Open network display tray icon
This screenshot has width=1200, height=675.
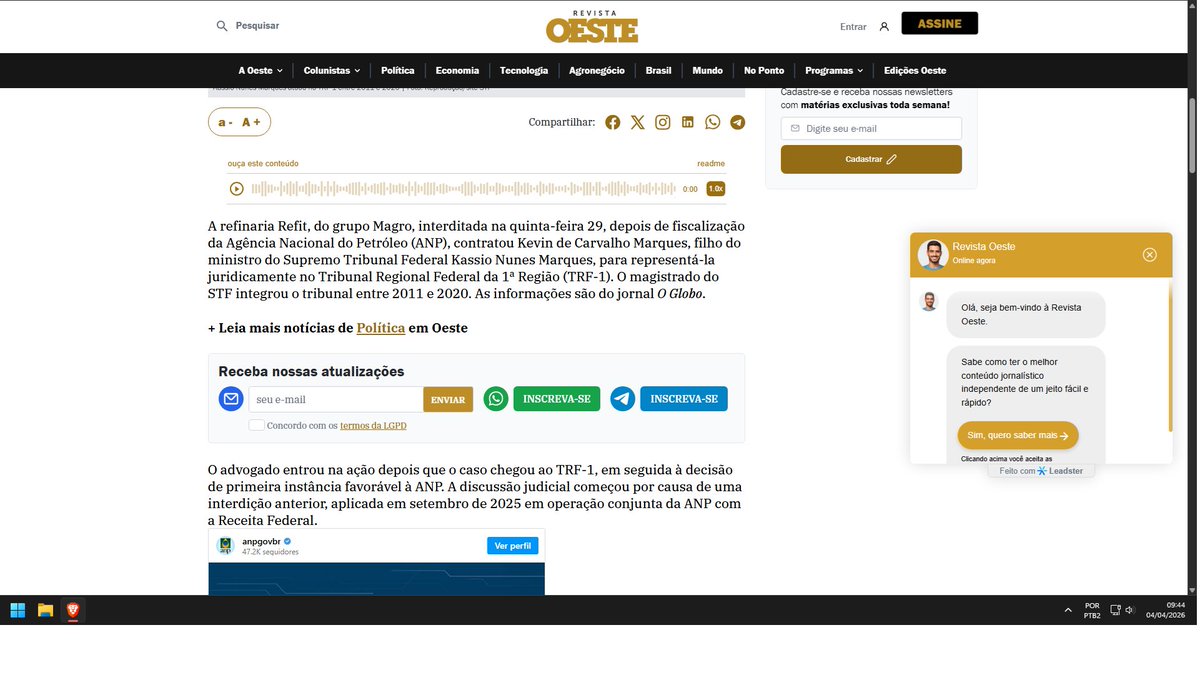pos(1115,610)
